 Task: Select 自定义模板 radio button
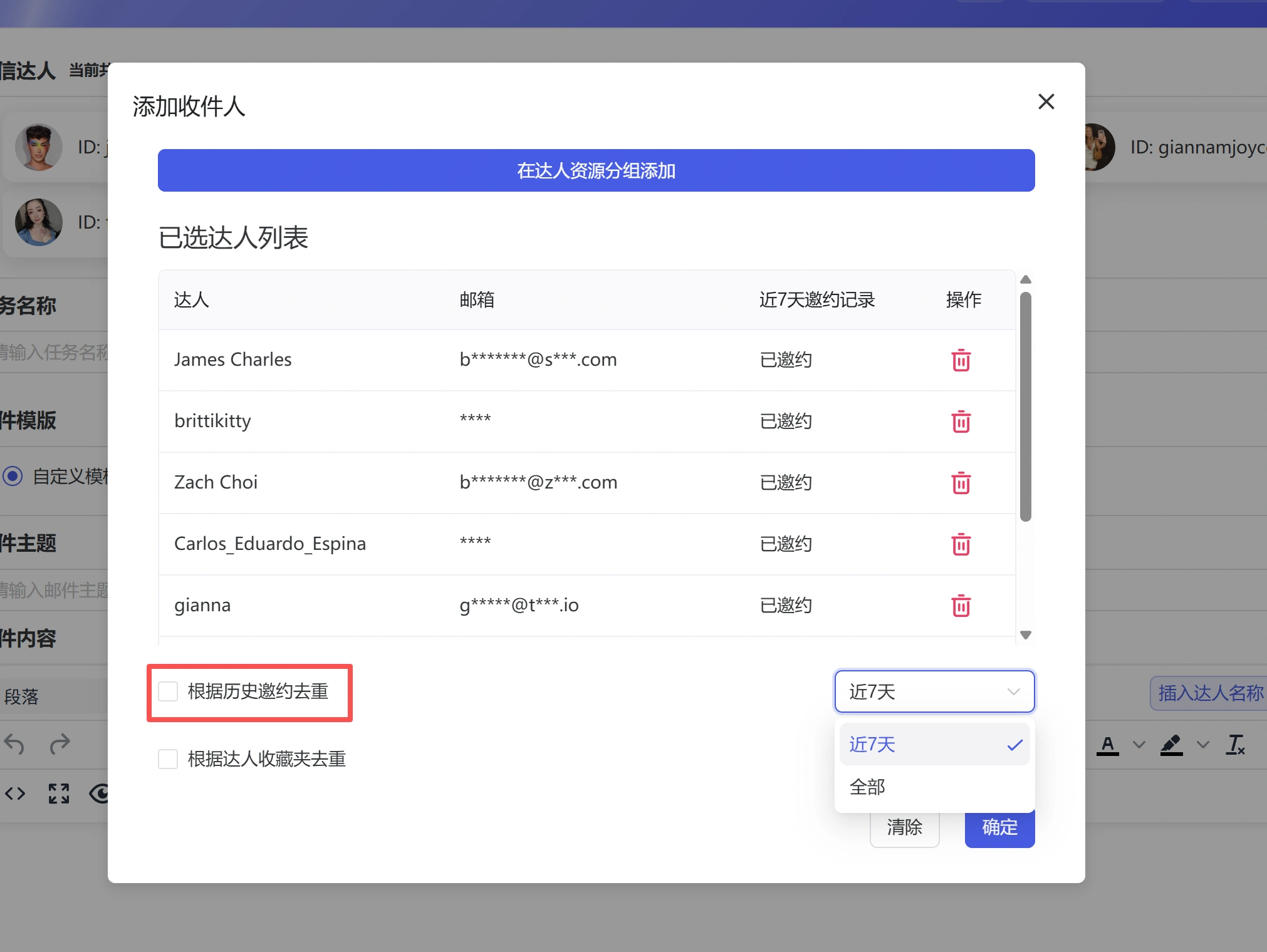click(13, 476)
